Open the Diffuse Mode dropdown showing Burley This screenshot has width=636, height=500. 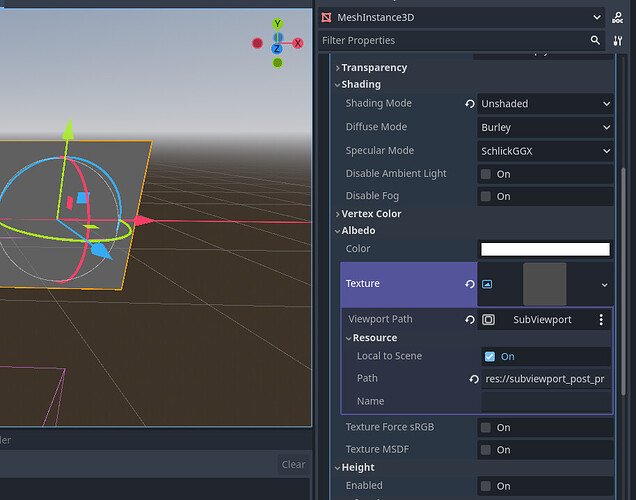pyautogui.click(x=545, y=128)
